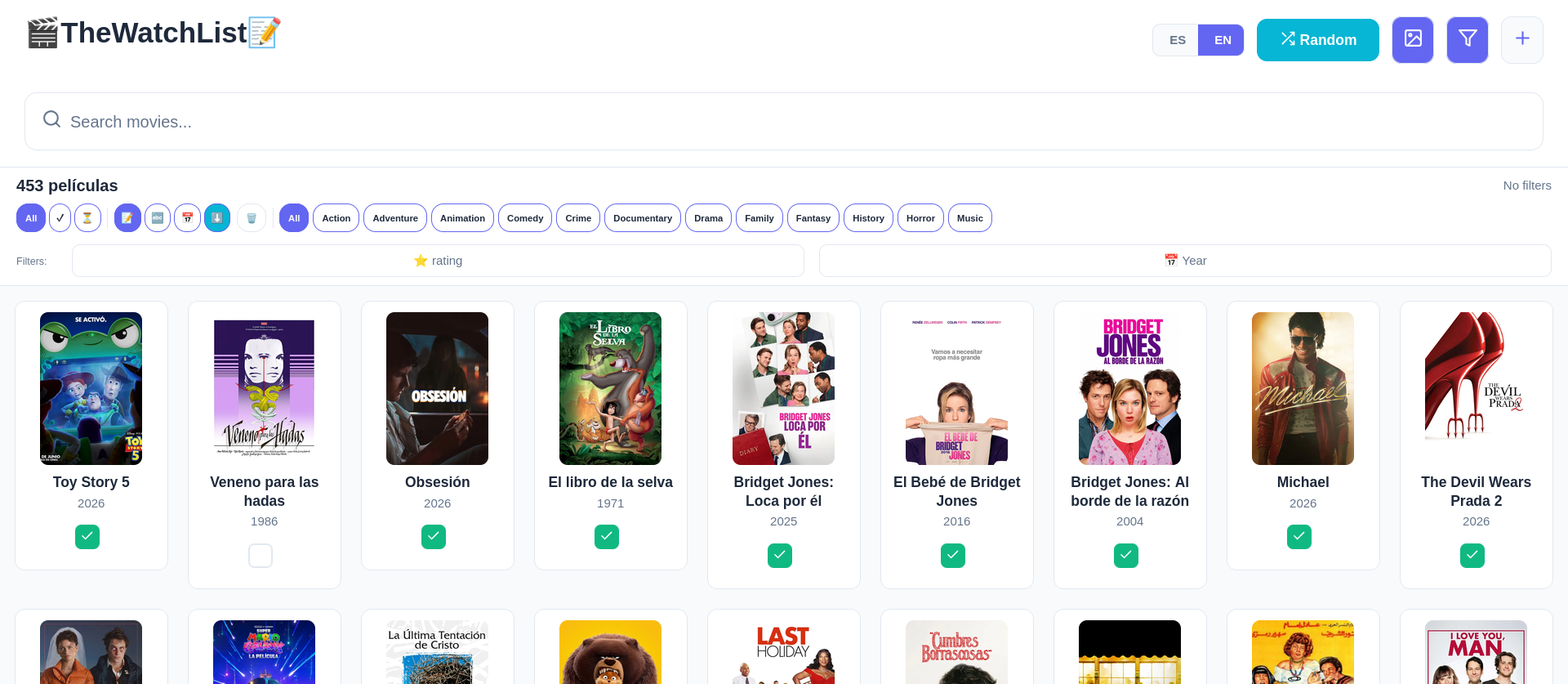Screen dimensions: 1568x684
Task: Uncheck the watched box for Michael
Action: 1299,537
